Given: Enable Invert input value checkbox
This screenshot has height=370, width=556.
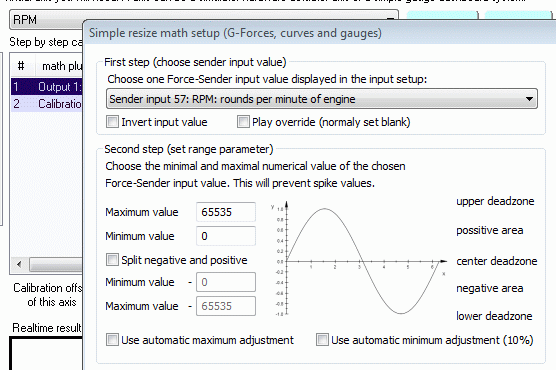Looking at the screenshot, I should click(x=112, y=122).
